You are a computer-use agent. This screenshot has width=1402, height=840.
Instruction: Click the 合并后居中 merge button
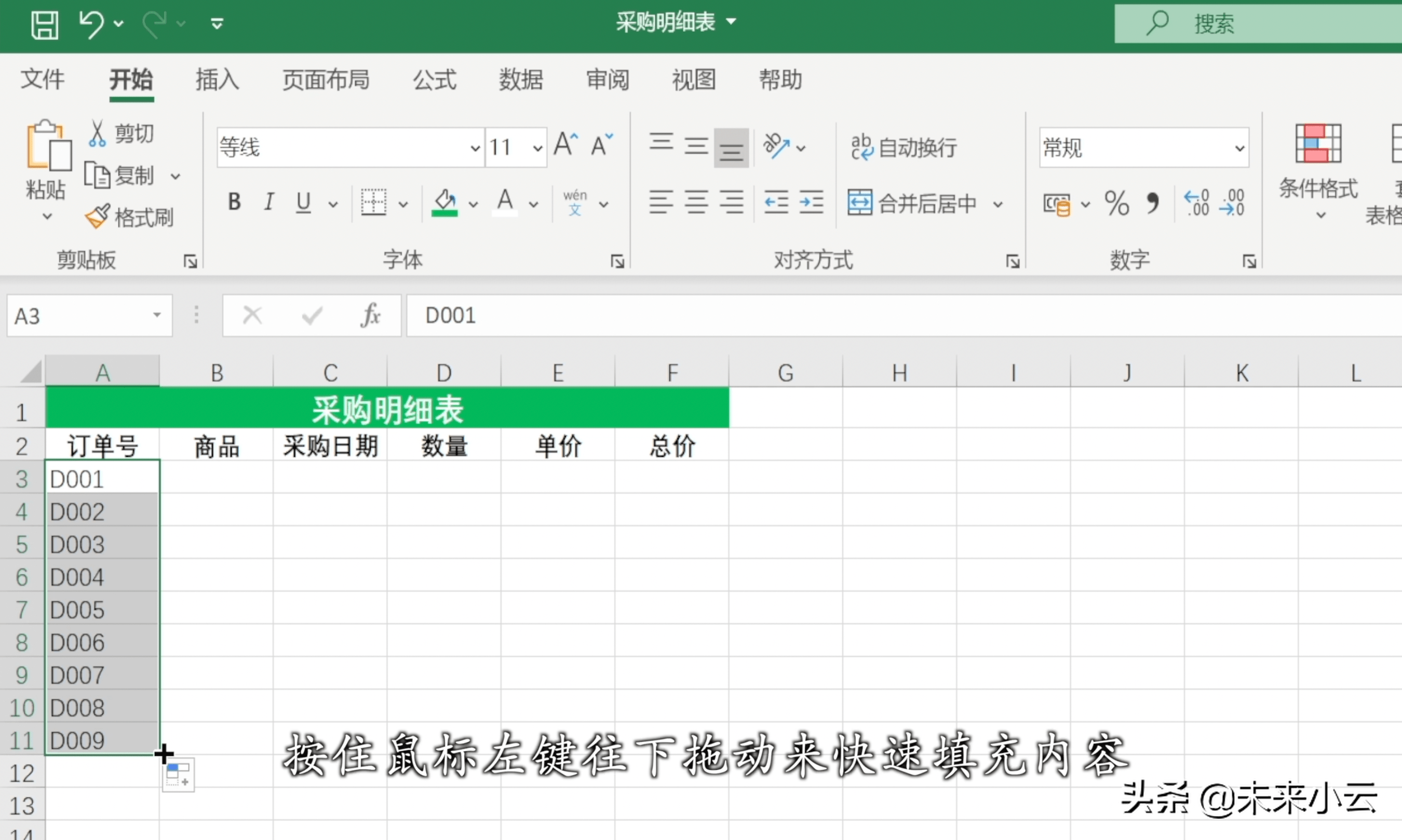click(x=912, y=203)
